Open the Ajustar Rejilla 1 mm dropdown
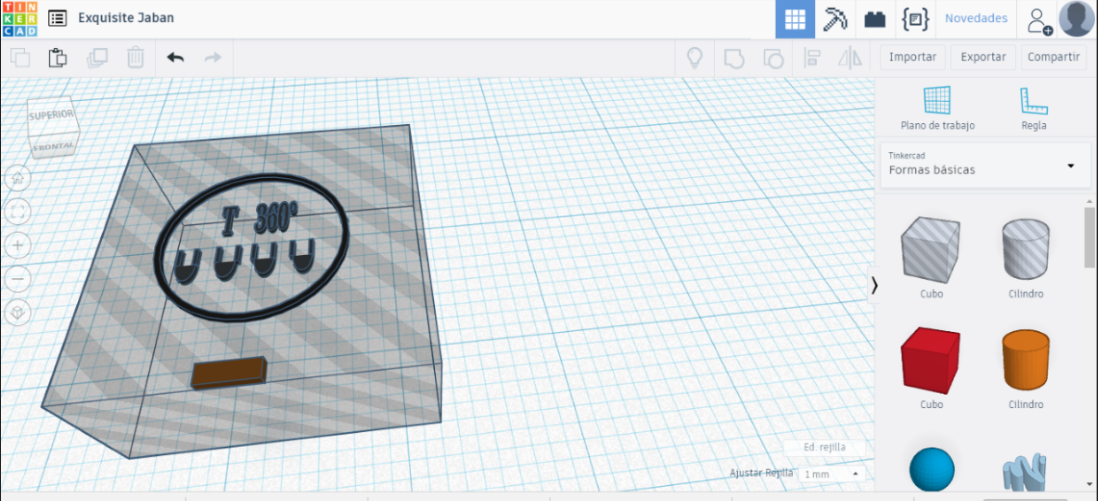The width and height of the screenshot is (1098, 501). (x=831, y=474)
